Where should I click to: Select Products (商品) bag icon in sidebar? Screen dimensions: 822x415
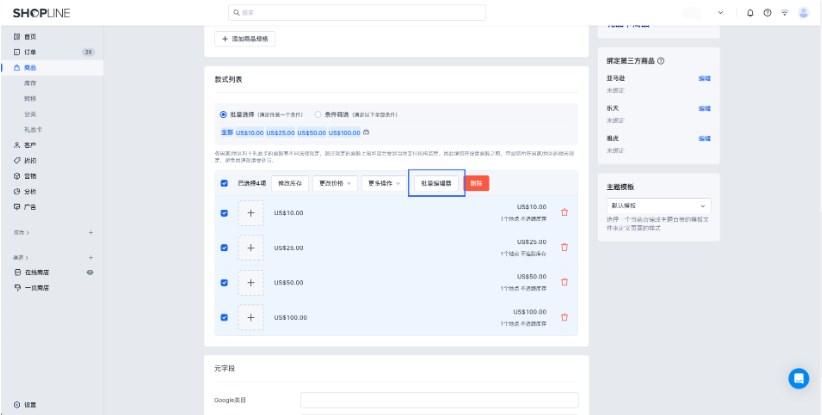pos(17,68)
